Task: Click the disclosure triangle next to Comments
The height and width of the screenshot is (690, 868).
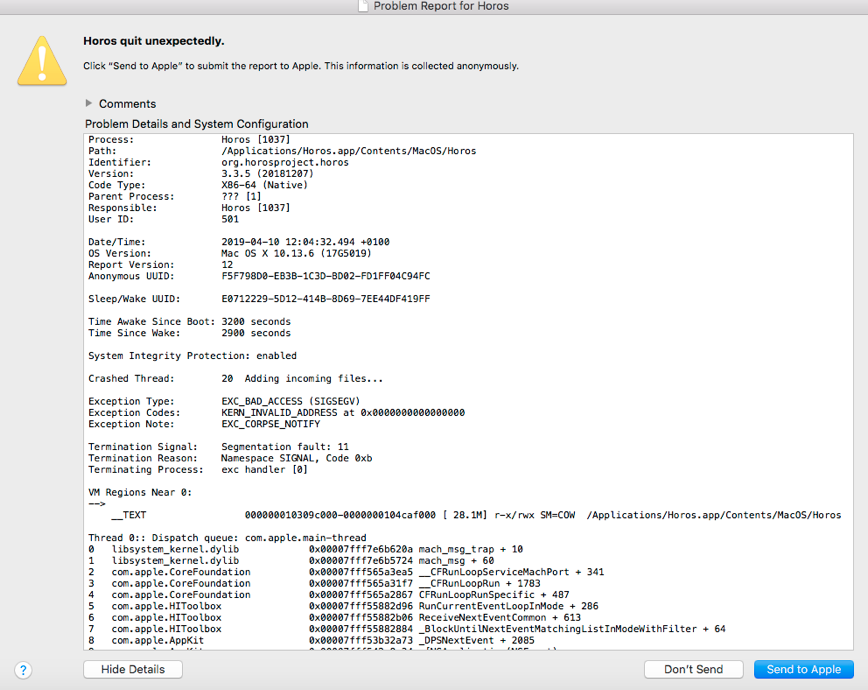Action: (89, 103)
